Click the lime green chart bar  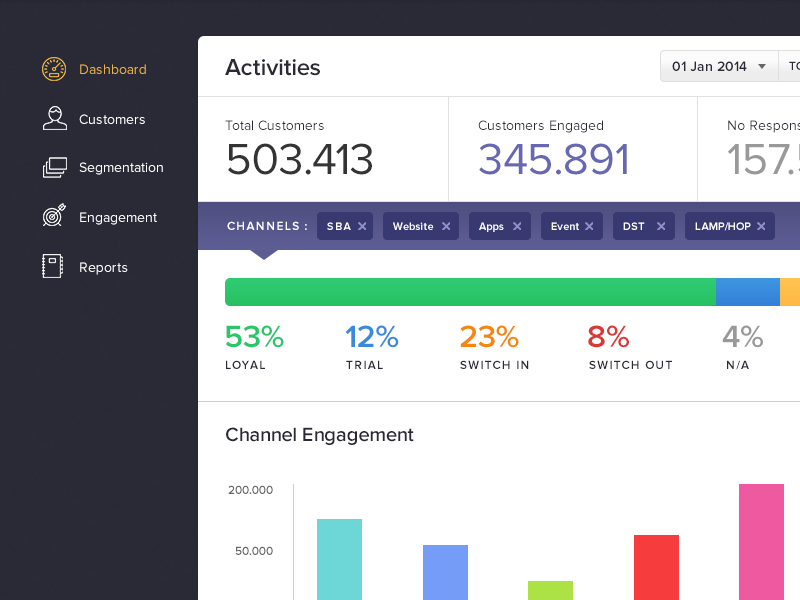[x=551, y=590]
